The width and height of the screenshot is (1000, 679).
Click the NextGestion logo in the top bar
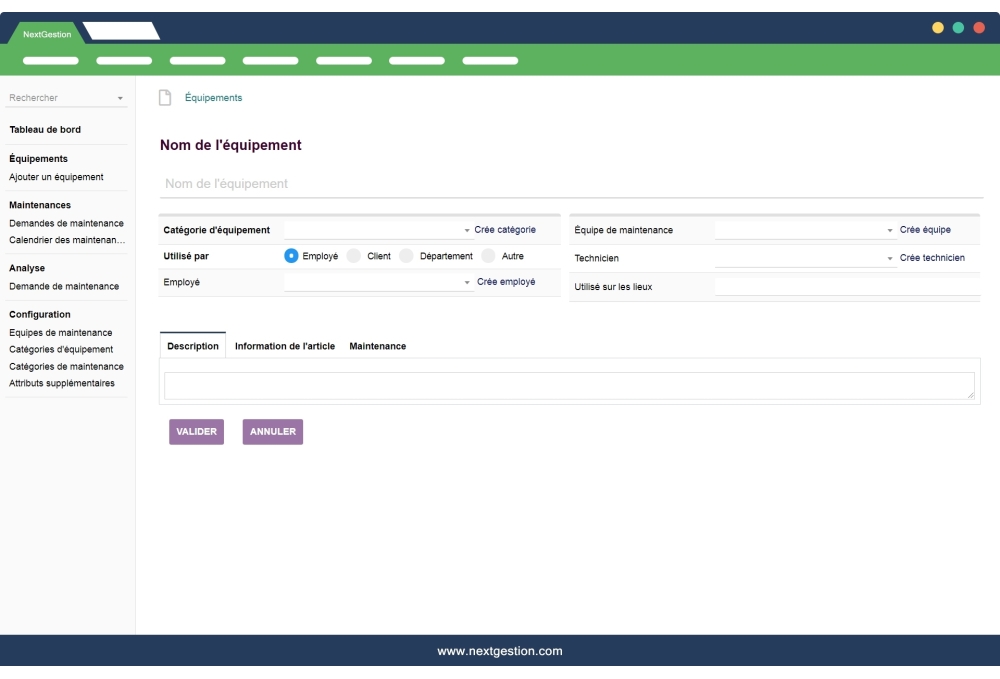tap(45, 33)
